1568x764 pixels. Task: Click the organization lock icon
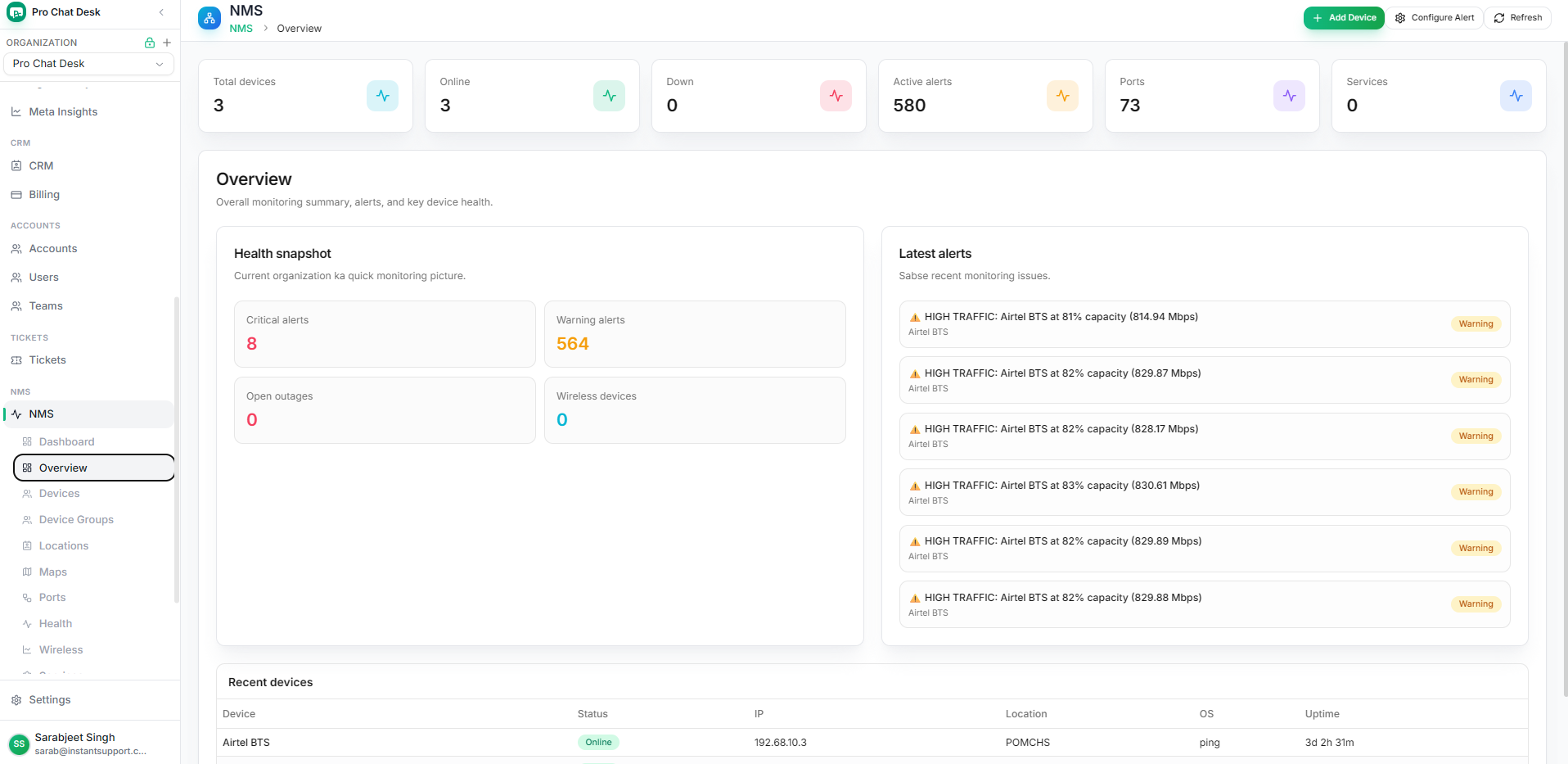pyautogui.click(x=150, y=43)
